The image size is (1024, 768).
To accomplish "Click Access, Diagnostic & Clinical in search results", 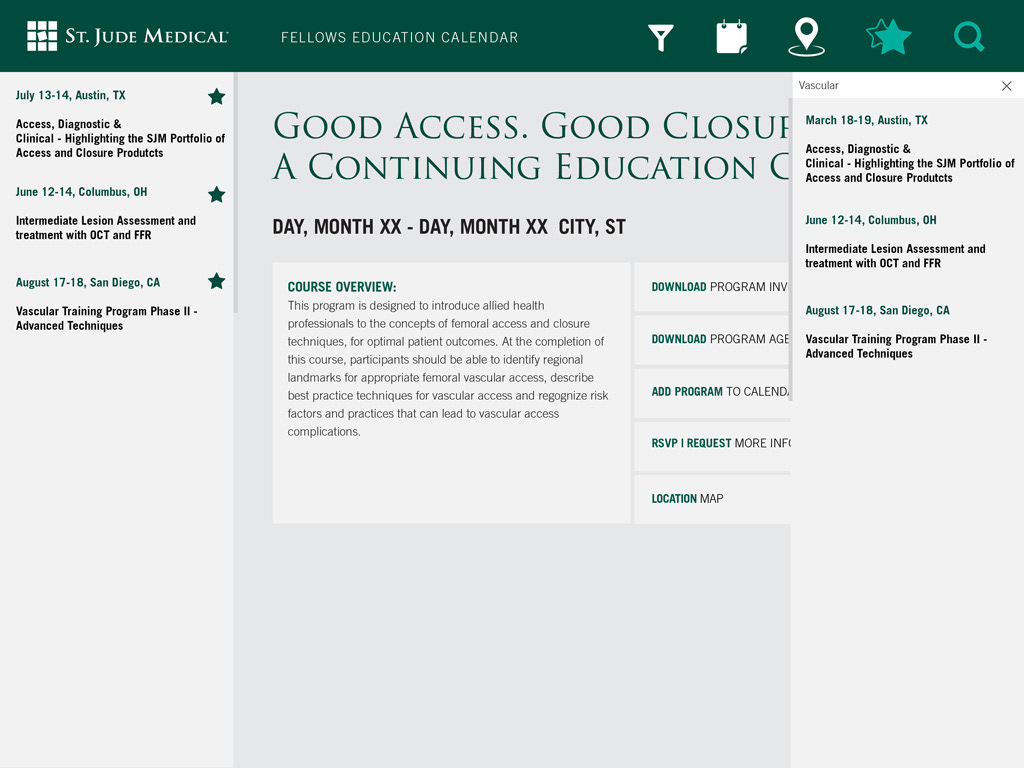I will 910,163.
